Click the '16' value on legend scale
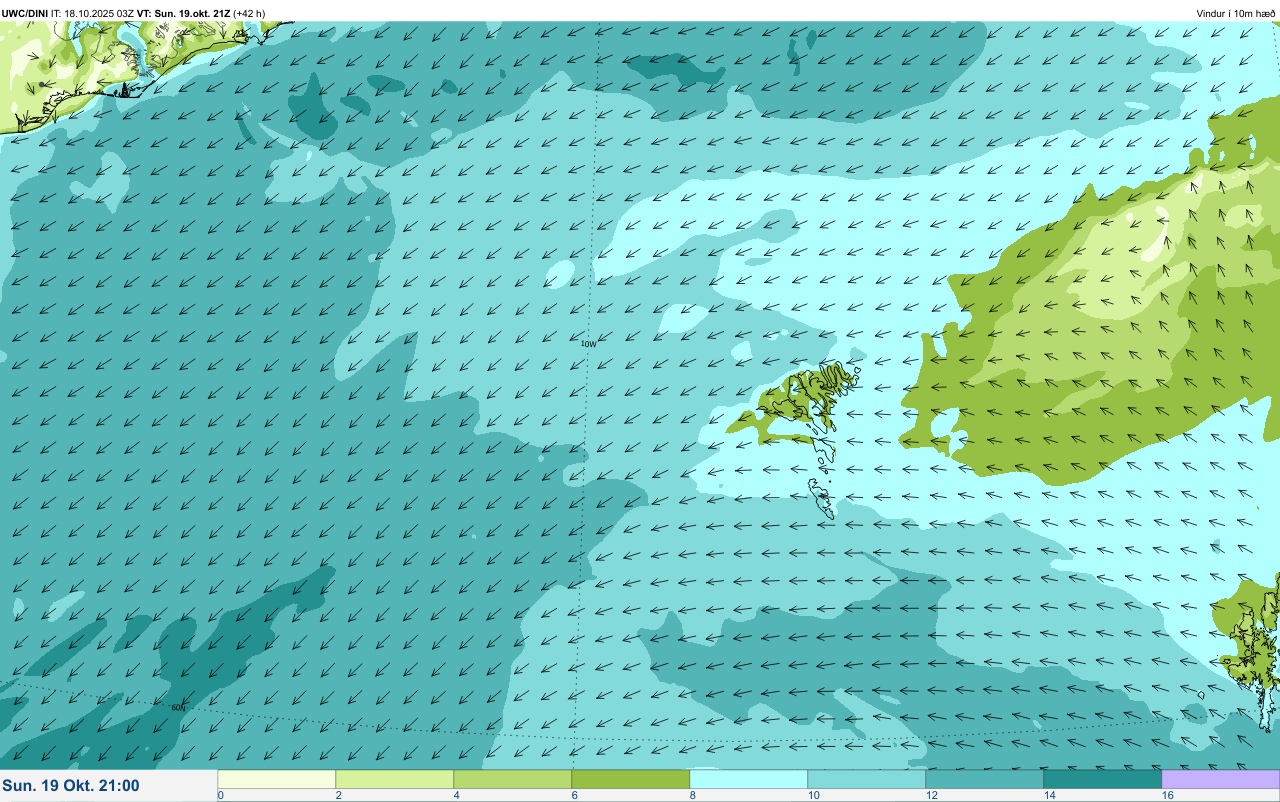The height and width of the screenshot is (802, 1280). 1166,795
